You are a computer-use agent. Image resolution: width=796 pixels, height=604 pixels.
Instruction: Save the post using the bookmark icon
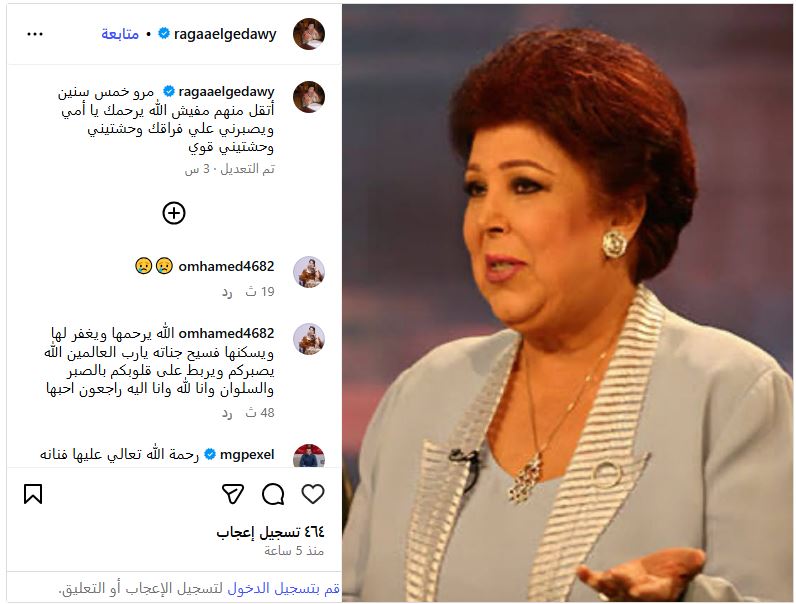coord(33,494)
